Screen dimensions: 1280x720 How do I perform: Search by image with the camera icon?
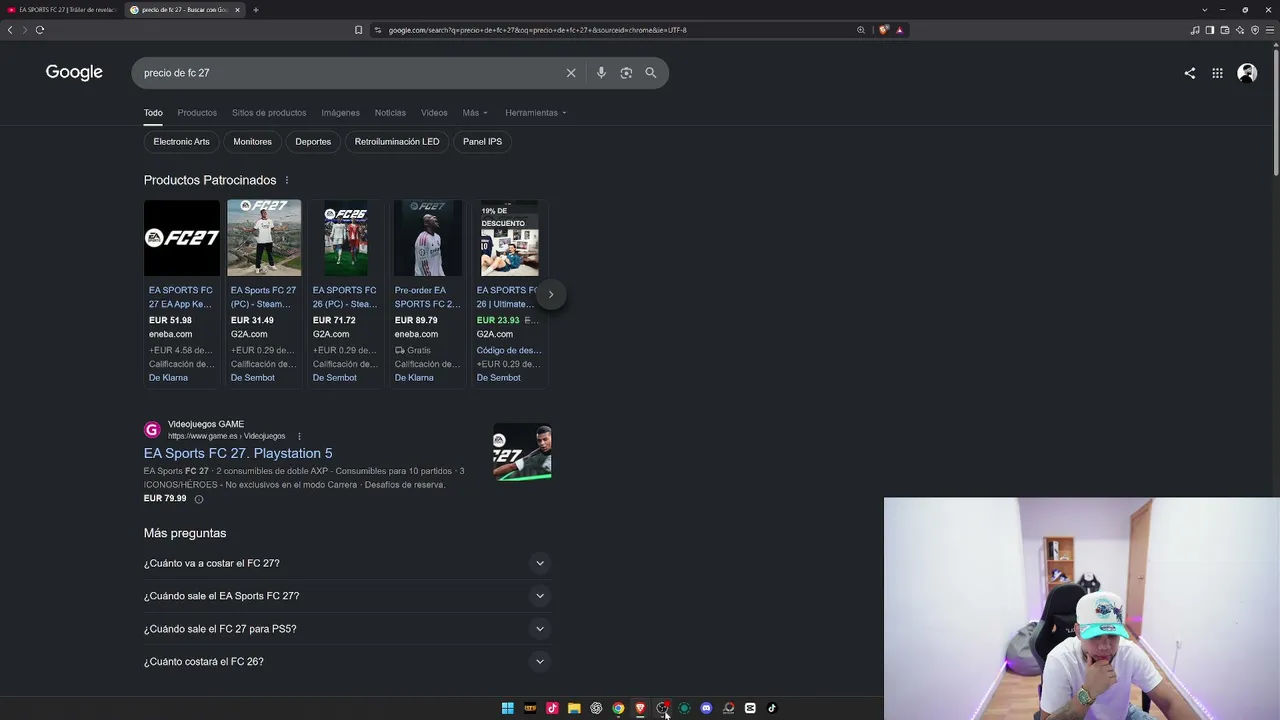[626, 73]
